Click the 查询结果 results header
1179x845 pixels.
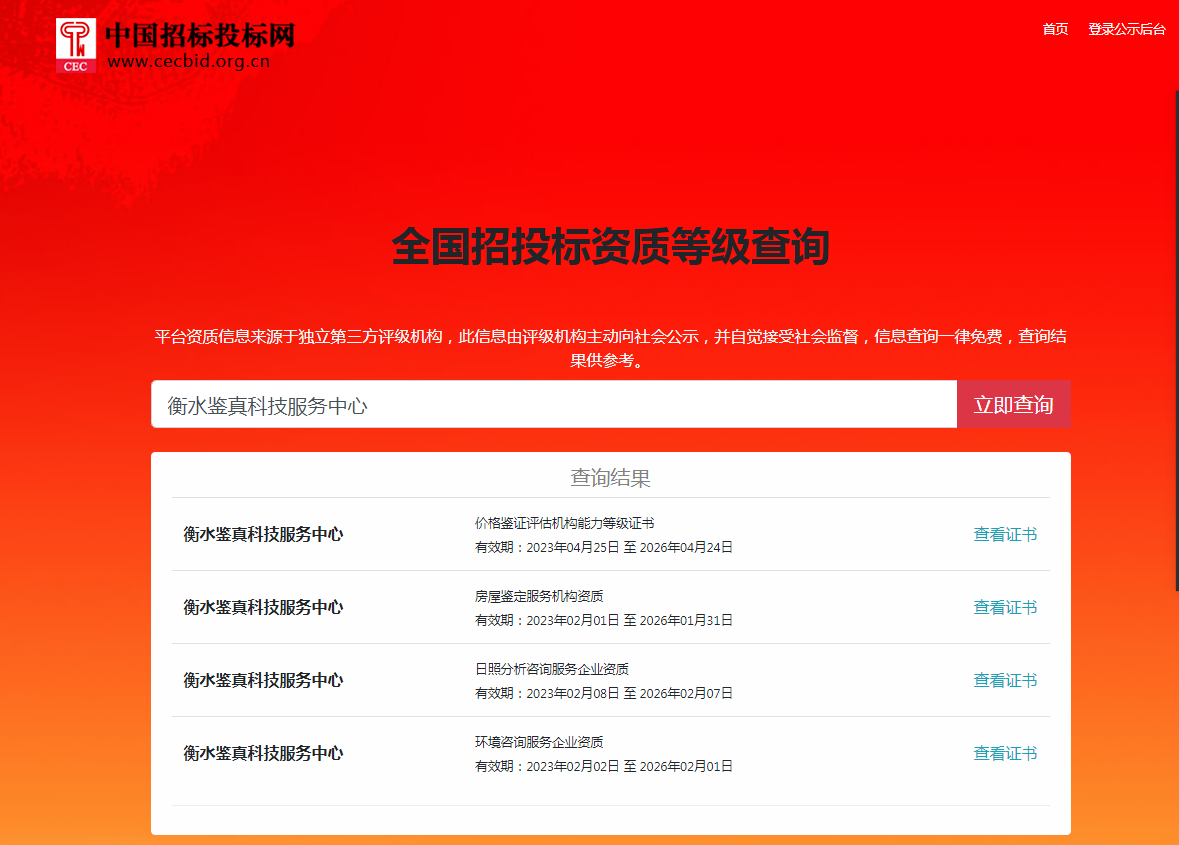[610, 478]
